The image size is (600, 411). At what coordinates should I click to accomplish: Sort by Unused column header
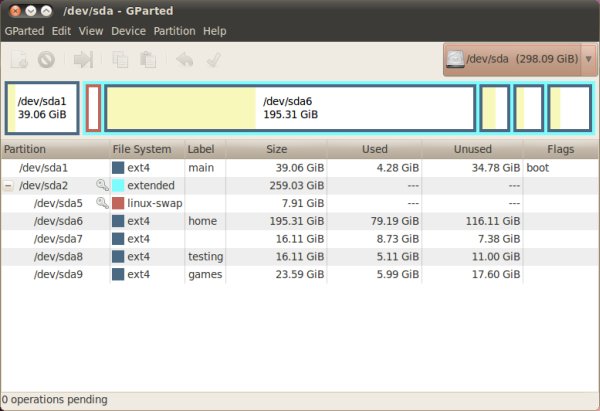472,149
